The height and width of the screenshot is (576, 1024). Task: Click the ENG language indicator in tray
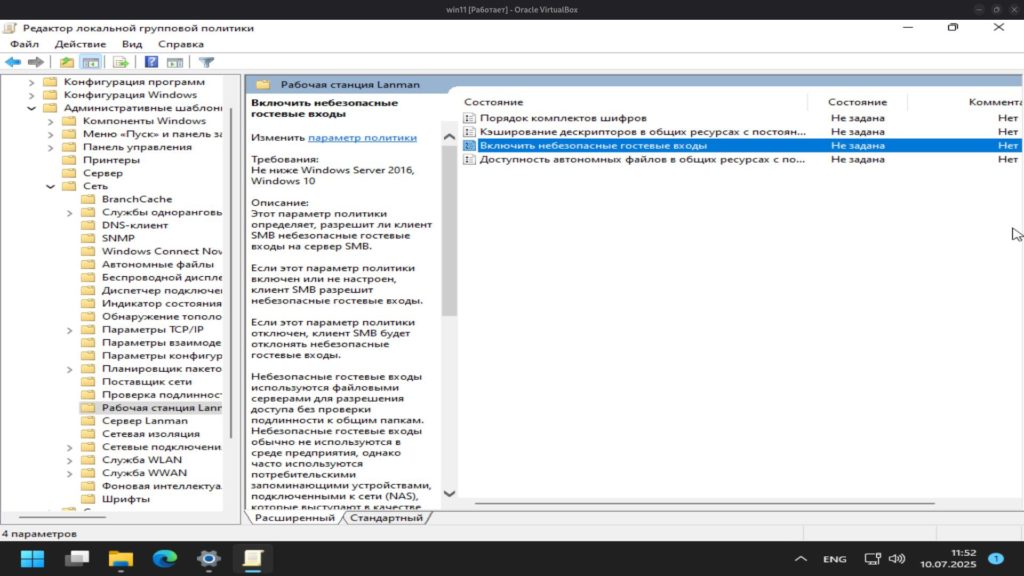[834, 559]
